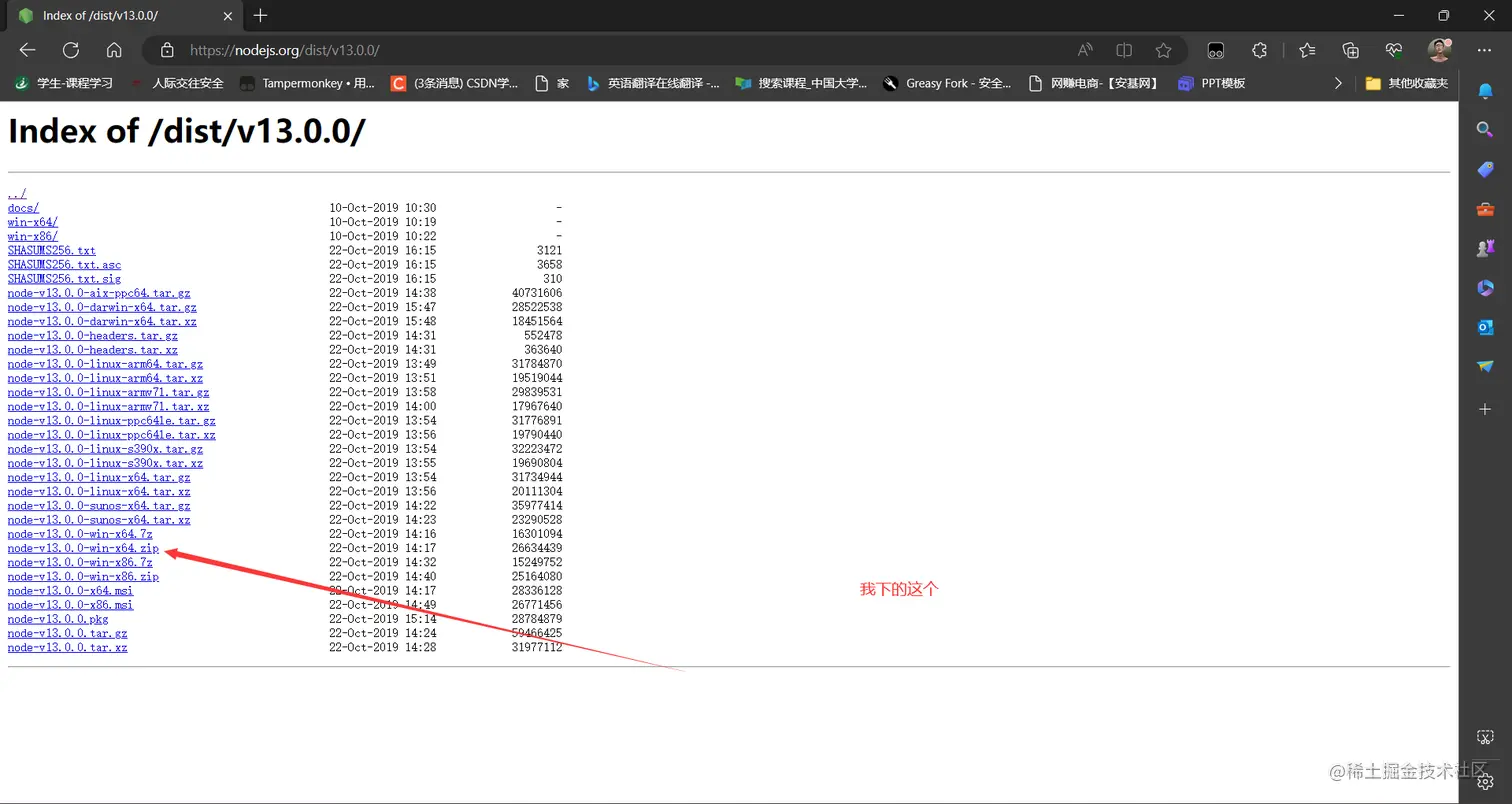
Task: View site security info lock icon
Action: pyautogui.click(x=167, y=50)
